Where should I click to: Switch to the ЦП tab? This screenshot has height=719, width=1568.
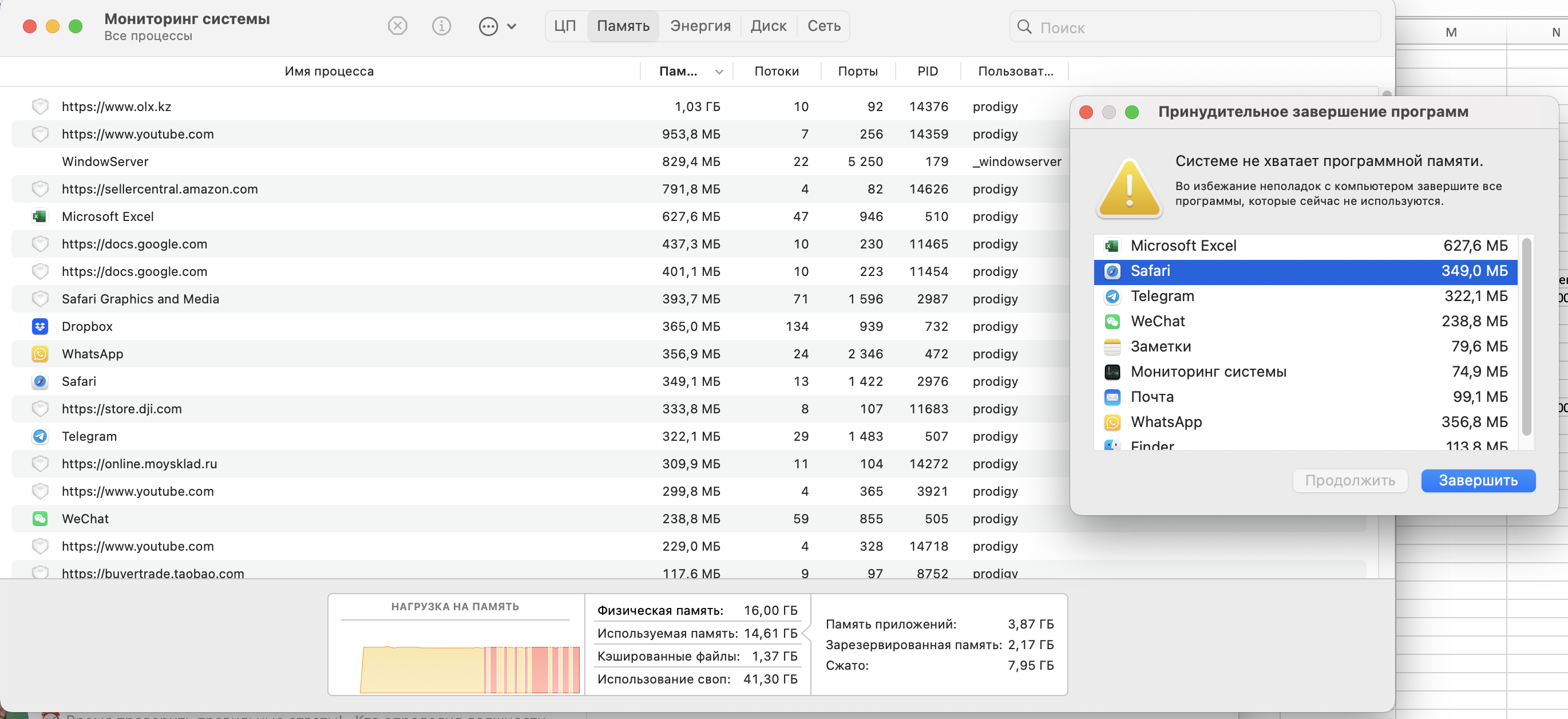(x=564, y=26)
